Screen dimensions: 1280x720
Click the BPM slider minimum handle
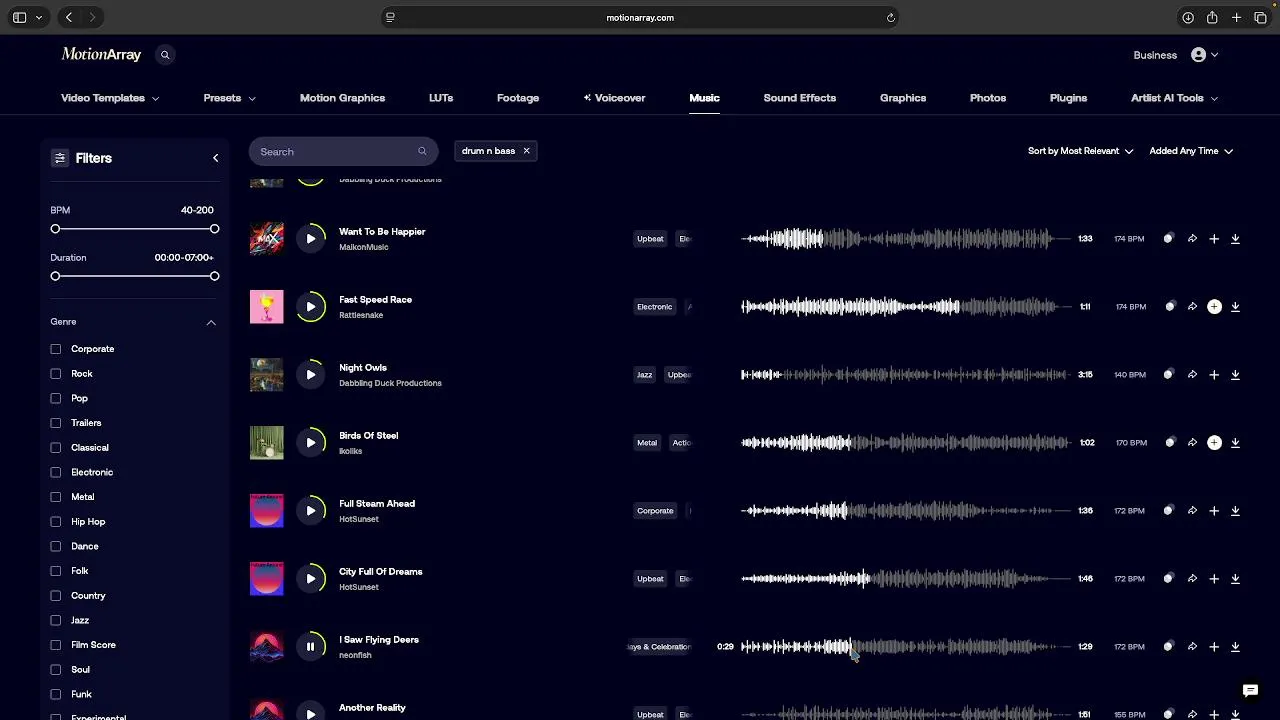pos(55,229)
